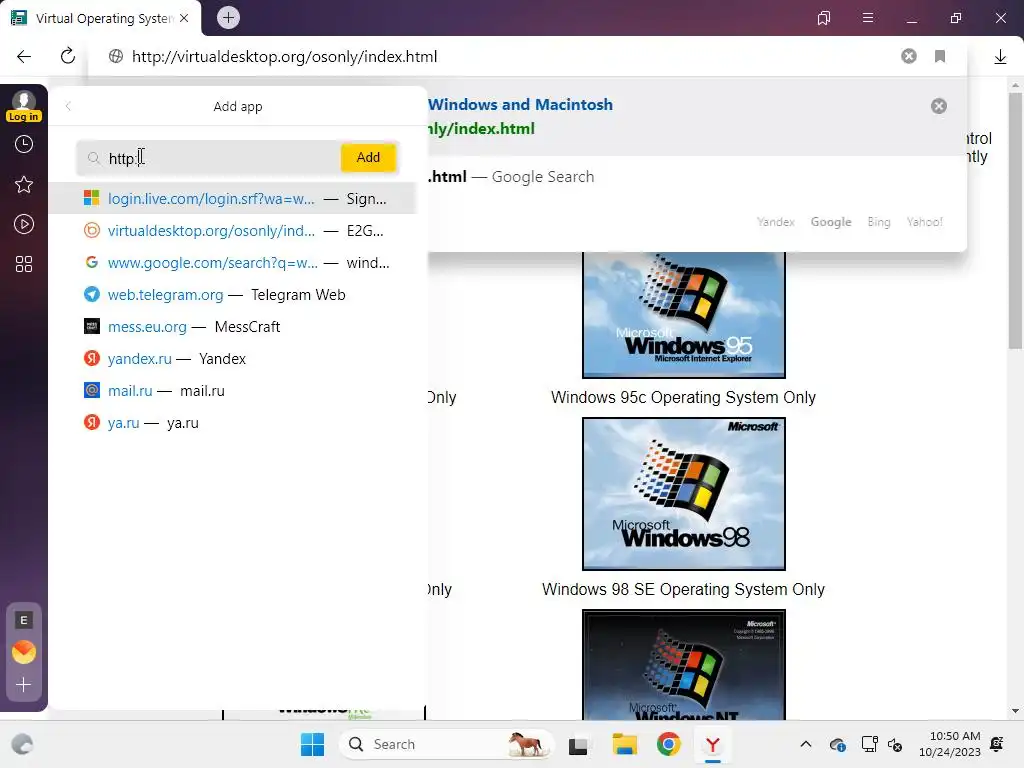Viewport: 1024px width, 768px height.
Task: Click the Windows and Macintosh suggestion title
Action: click(520, 104)
